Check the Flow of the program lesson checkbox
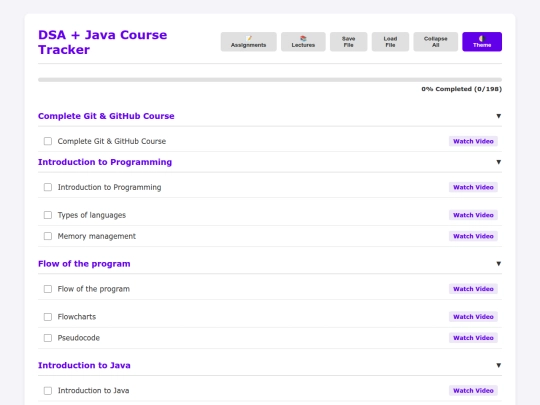This screenshot has width=540, height=405. point(48,289)
